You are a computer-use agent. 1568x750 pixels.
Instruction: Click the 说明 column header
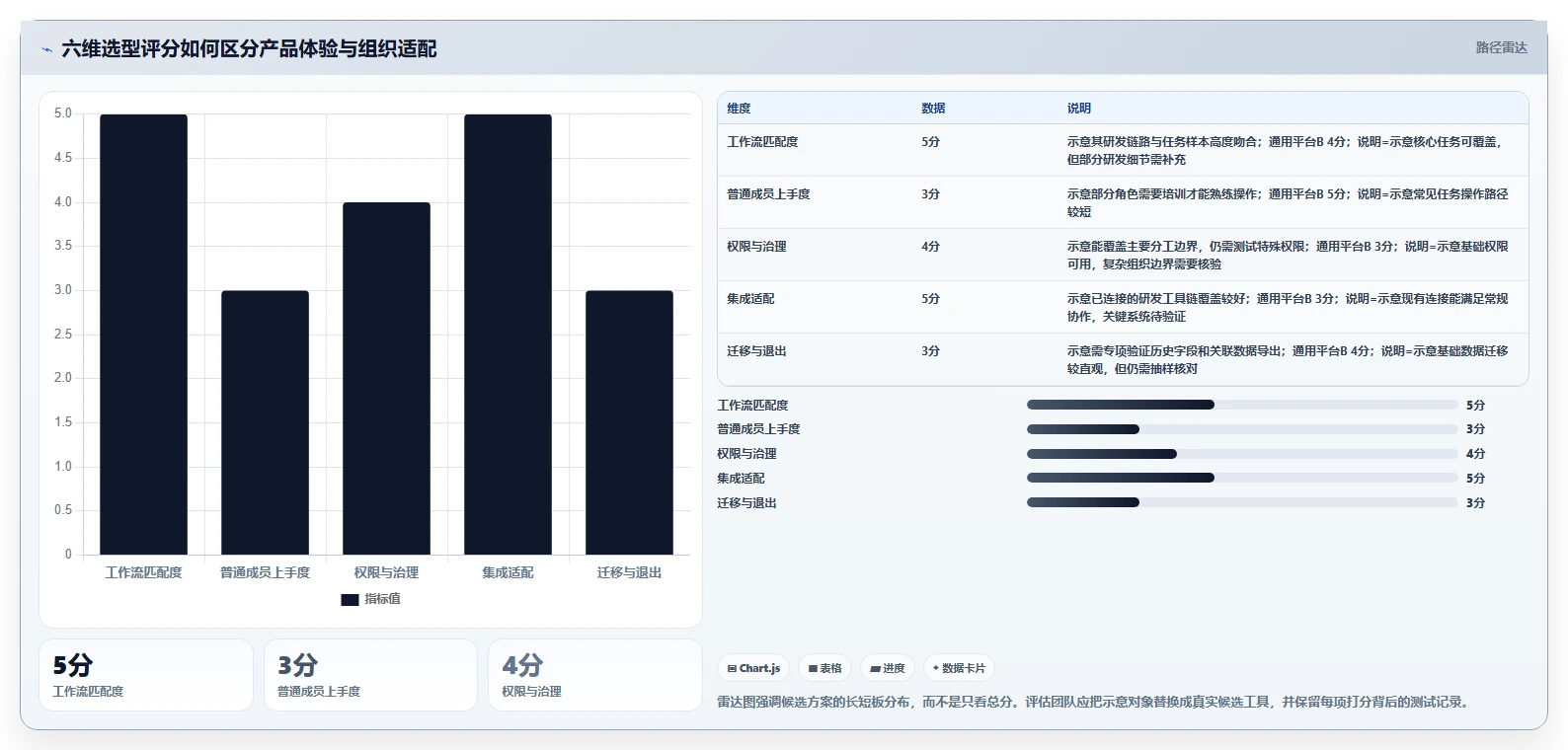1078,109
